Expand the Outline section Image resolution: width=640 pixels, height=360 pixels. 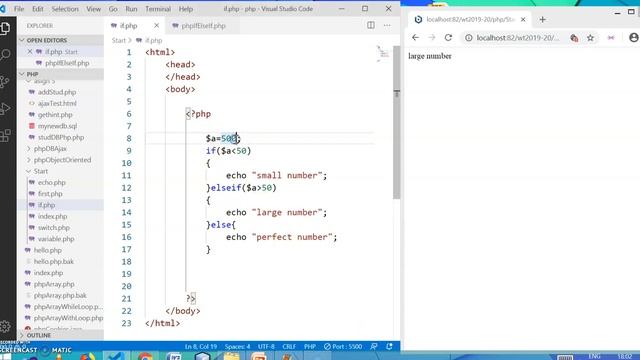click(x=60, y=335)
